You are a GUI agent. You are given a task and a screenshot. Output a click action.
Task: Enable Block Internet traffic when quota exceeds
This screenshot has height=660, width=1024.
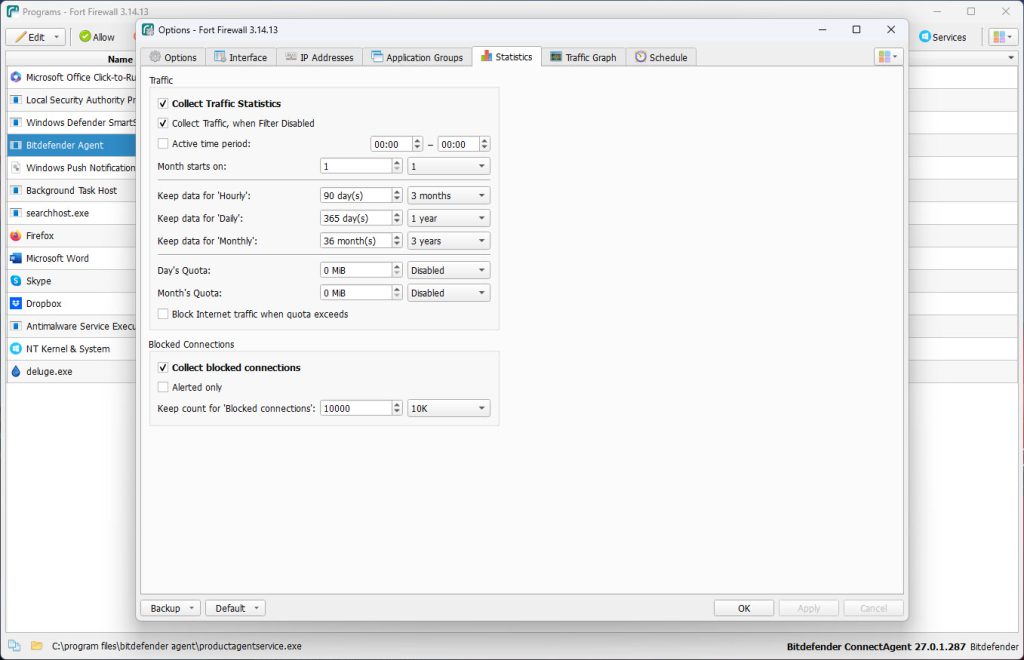[x=163, y=314]
